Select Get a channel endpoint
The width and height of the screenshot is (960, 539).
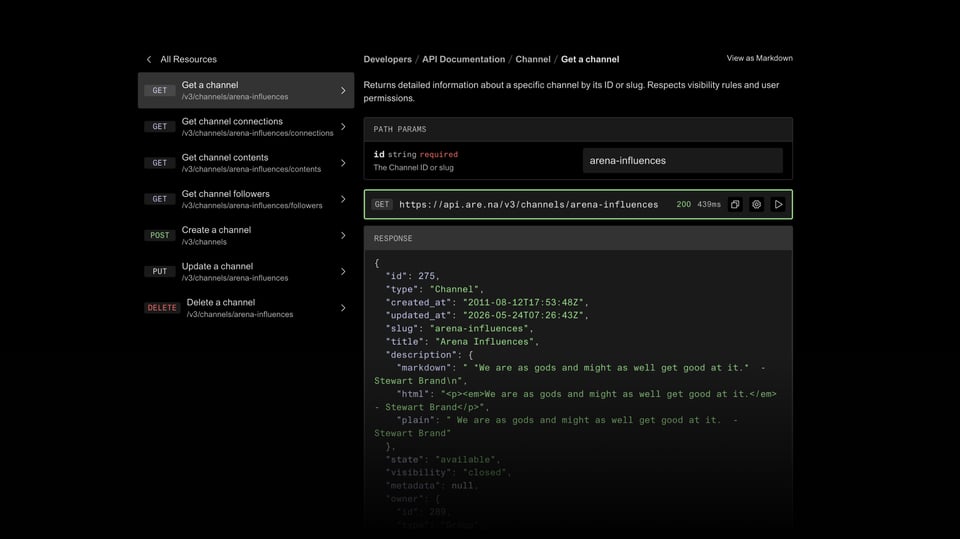click(x=246, y=91)
